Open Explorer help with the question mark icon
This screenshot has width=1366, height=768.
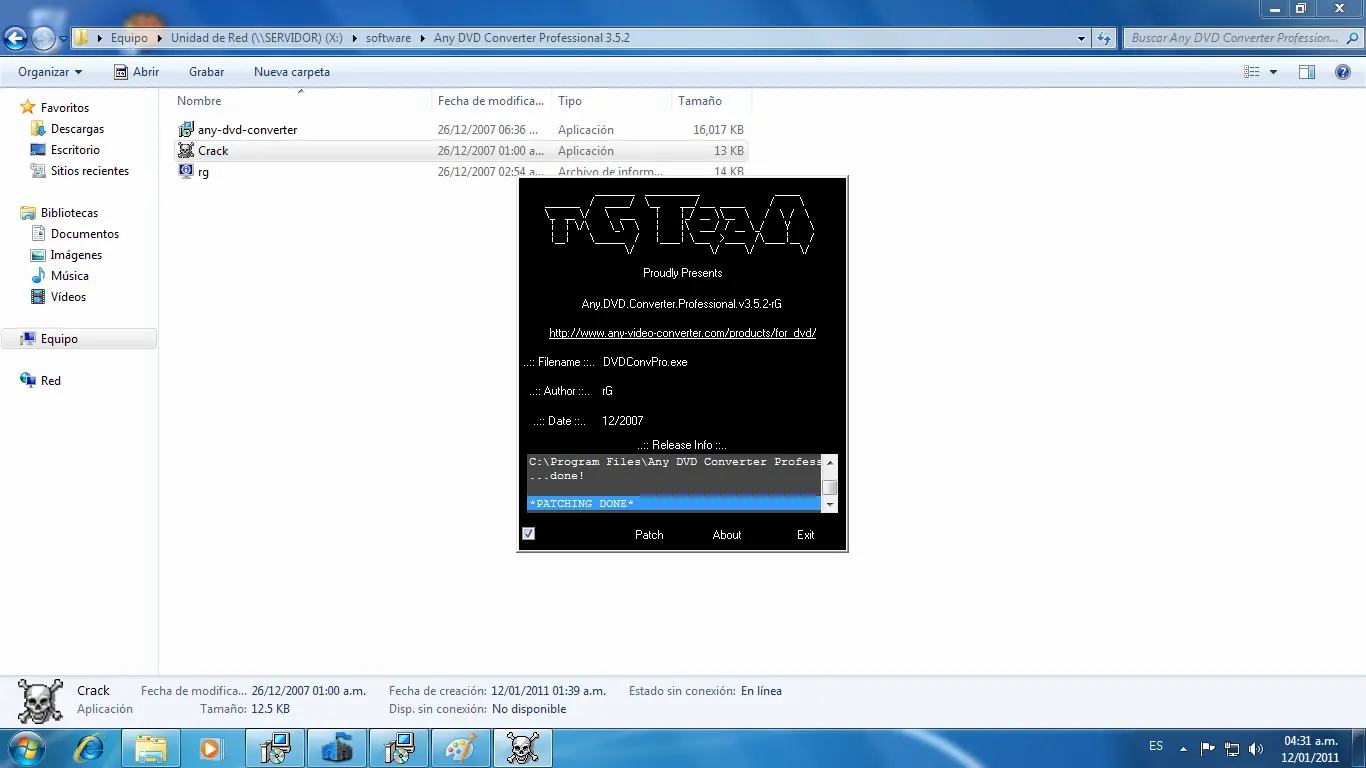1343,72
